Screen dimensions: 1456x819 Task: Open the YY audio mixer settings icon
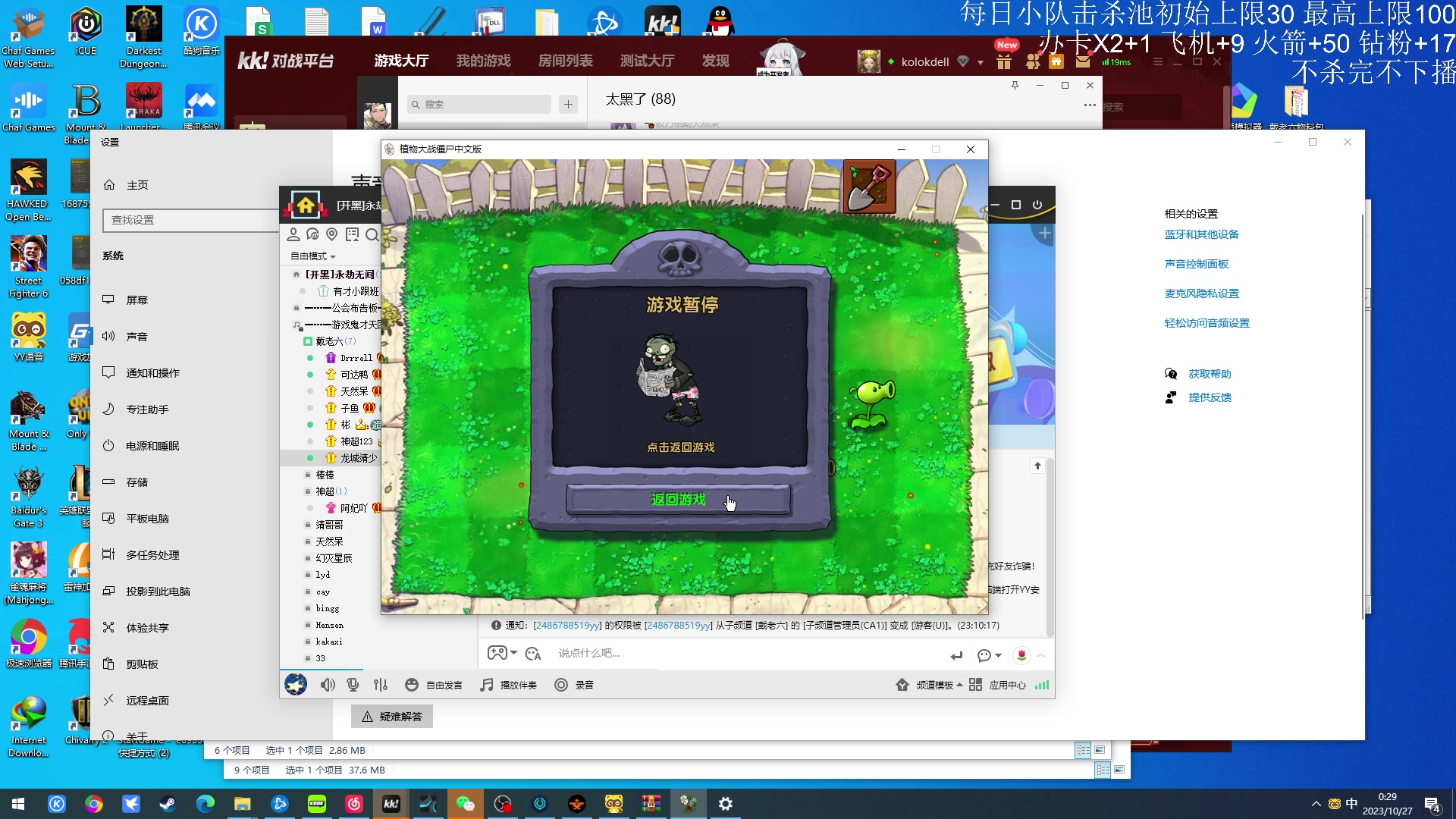coord(381,685)
